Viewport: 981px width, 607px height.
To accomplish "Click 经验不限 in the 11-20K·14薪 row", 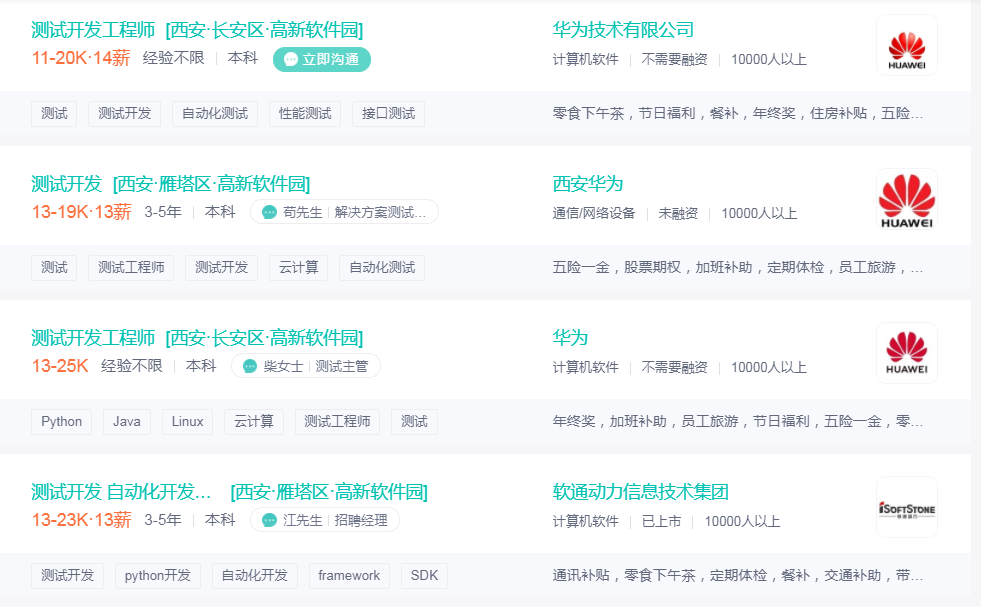I will pos(173,58).
